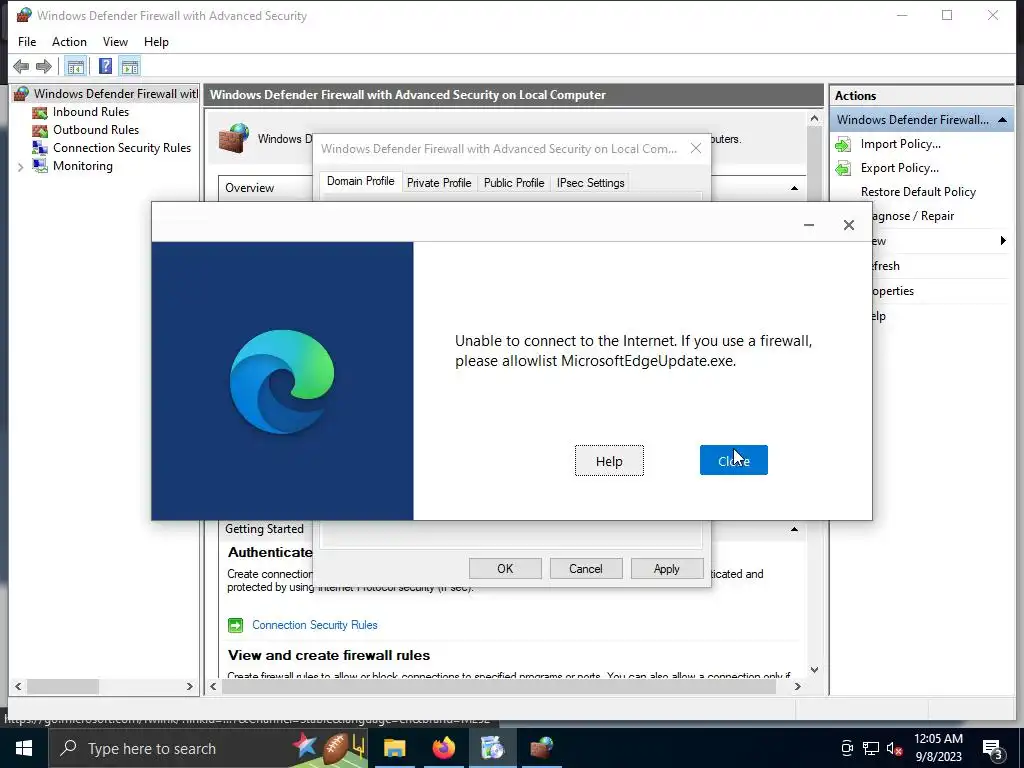Click green arrow beside Connection Security Rules link
The width and height of the screenshot is (1024, 768).
tap(235, 626)
